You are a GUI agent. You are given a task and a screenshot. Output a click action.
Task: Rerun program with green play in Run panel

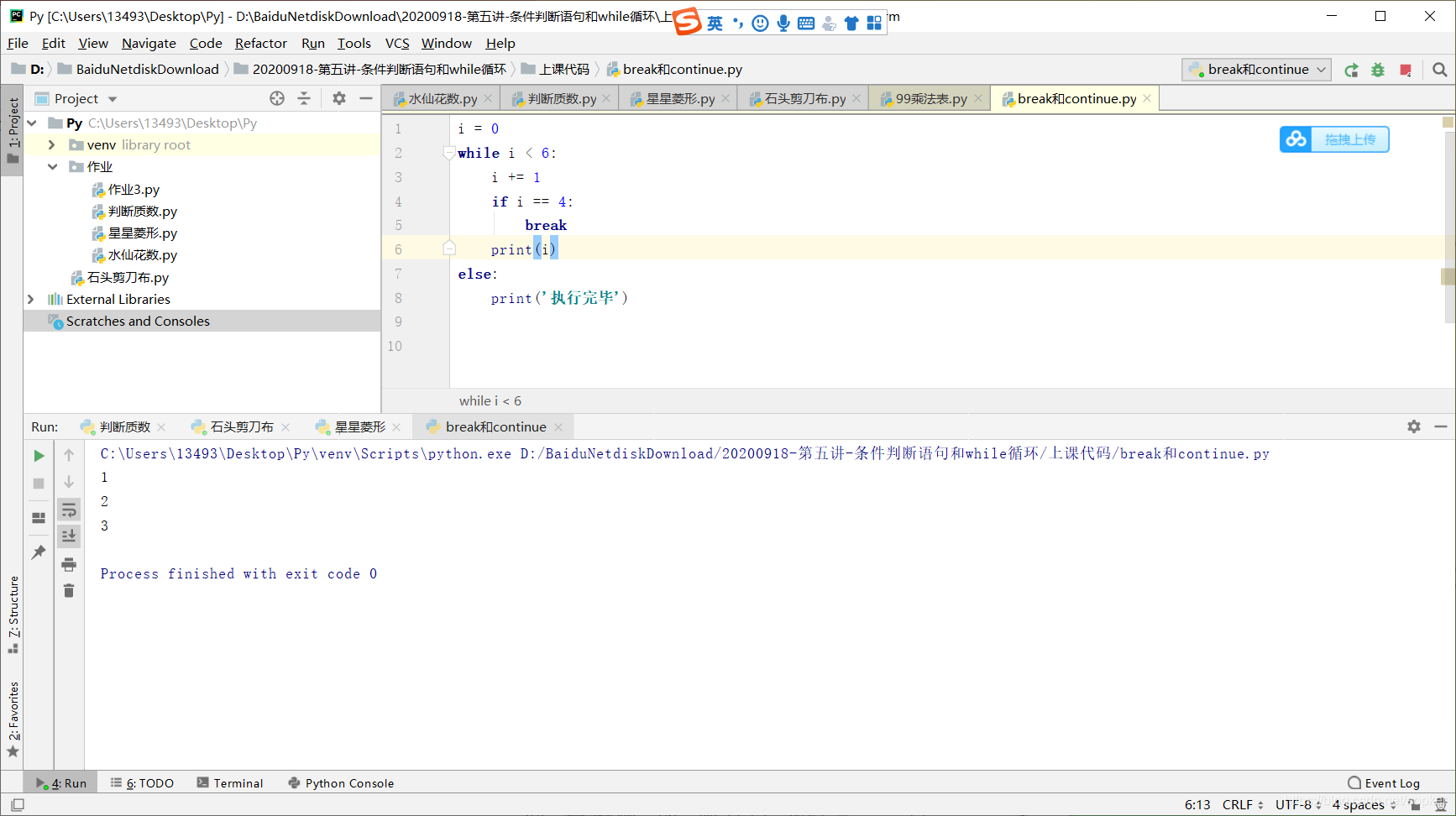point(39,456)
